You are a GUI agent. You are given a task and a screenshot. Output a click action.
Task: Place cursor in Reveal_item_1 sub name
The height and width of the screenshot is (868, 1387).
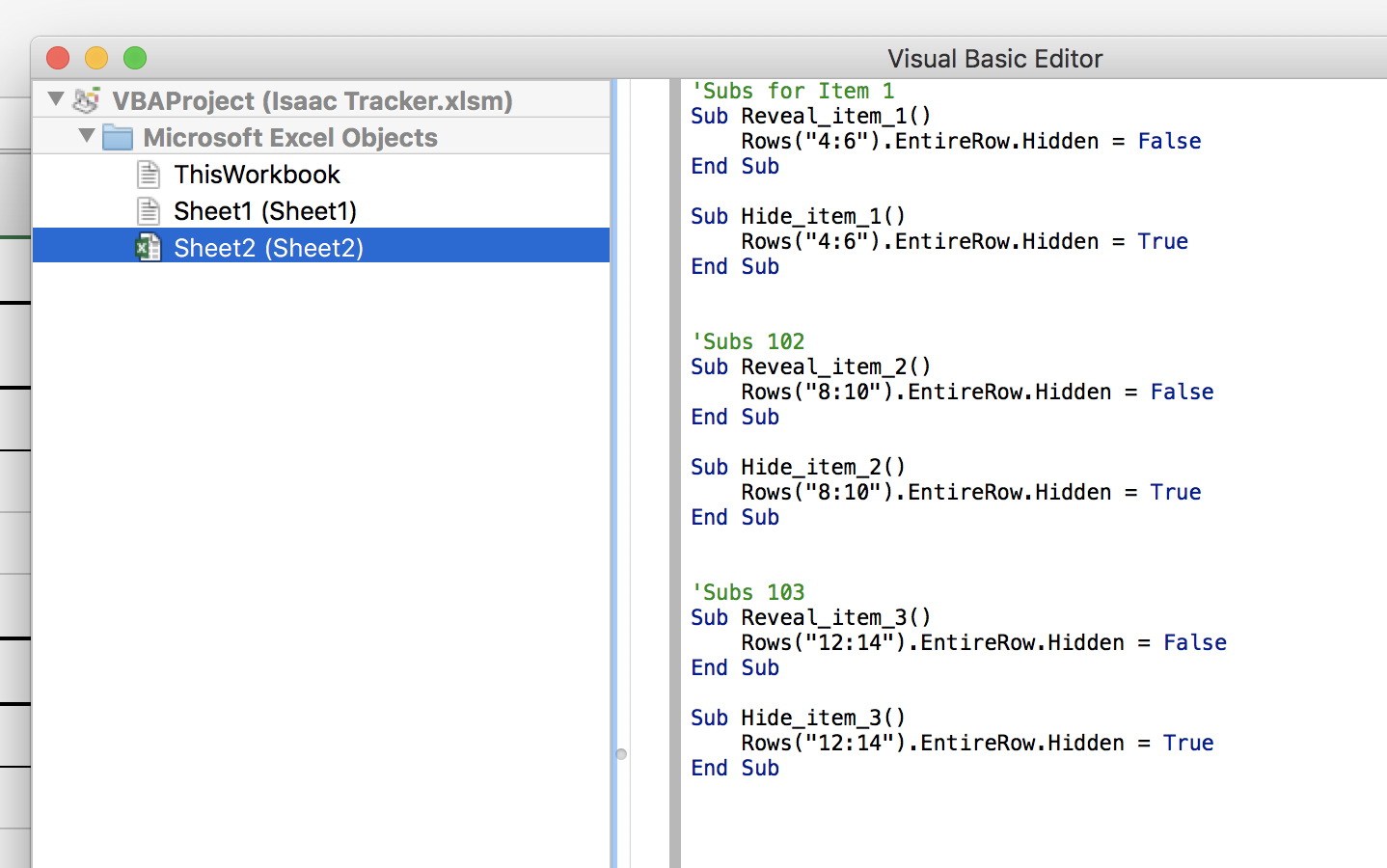835,116
